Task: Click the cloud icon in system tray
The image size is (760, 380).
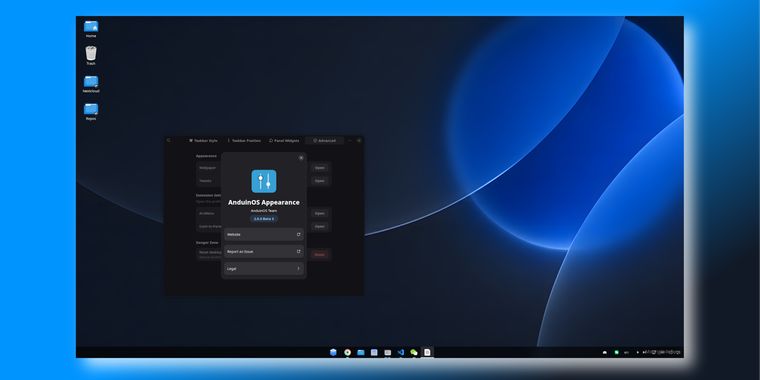Action: (x=604, y=352)
